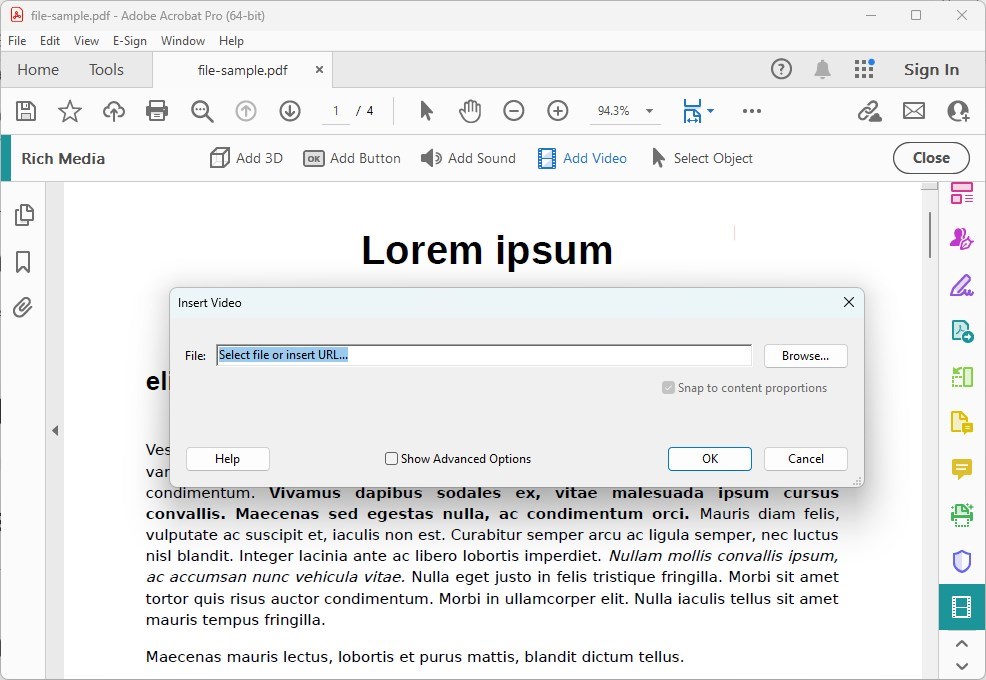Screen dimensions: 986x680
Task: Switch to the Home tab
Action: point(38,69)
